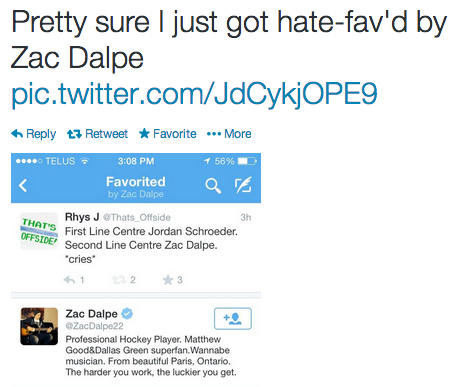Viewport: 462px width, 387px height.
Task: Tap the search magnifier icon
Action: point(213,186)
